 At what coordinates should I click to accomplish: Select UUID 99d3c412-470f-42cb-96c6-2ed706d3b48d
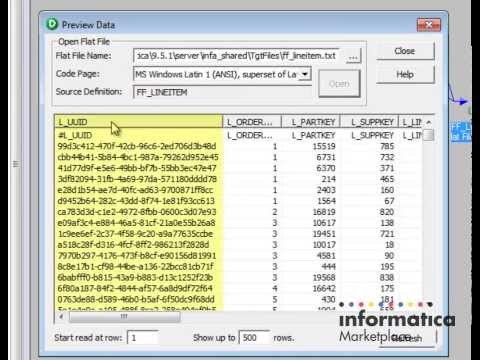point(137,146)
